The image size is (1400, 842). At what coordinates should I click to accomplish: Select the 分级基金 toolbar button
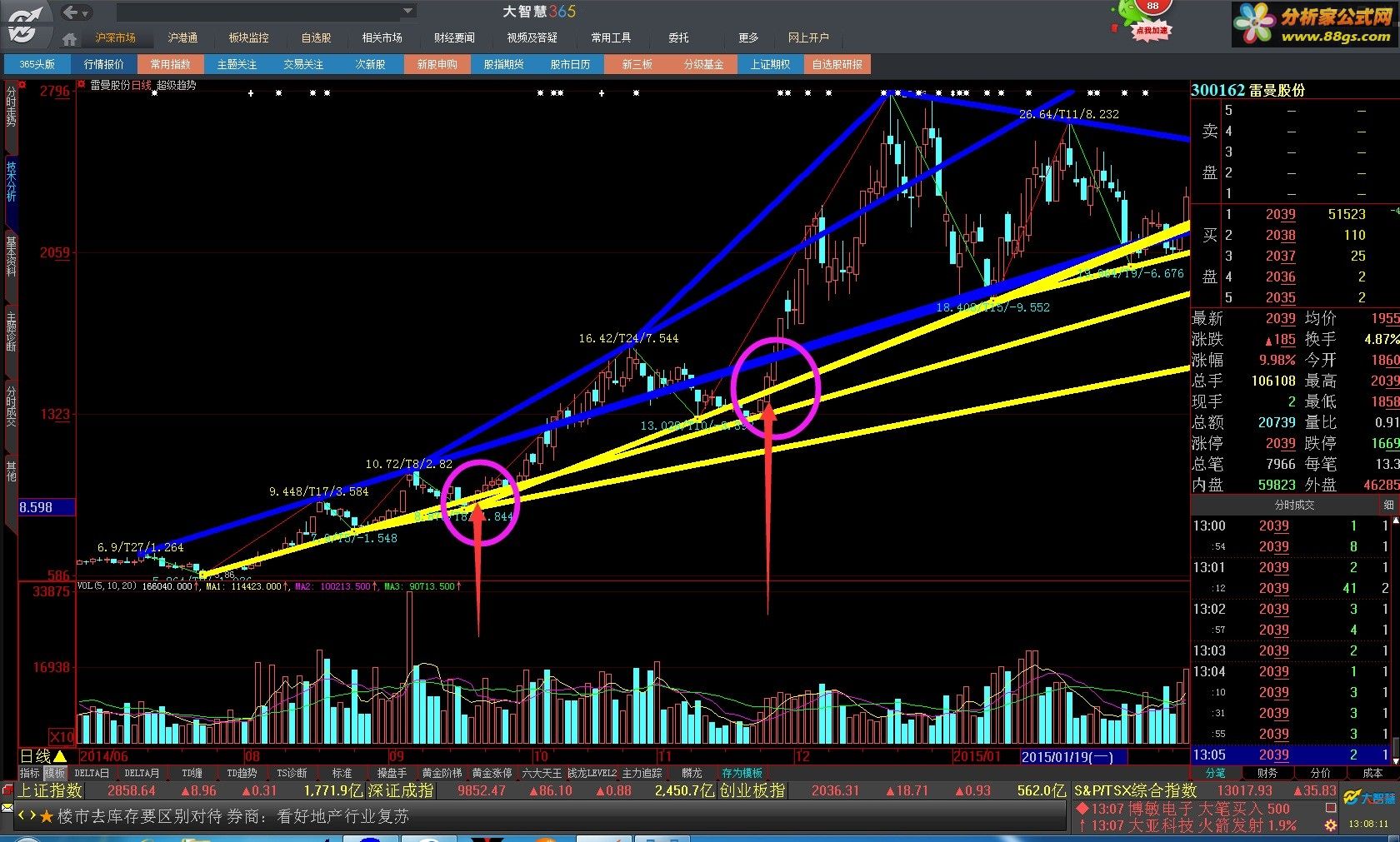coord(703,64)
